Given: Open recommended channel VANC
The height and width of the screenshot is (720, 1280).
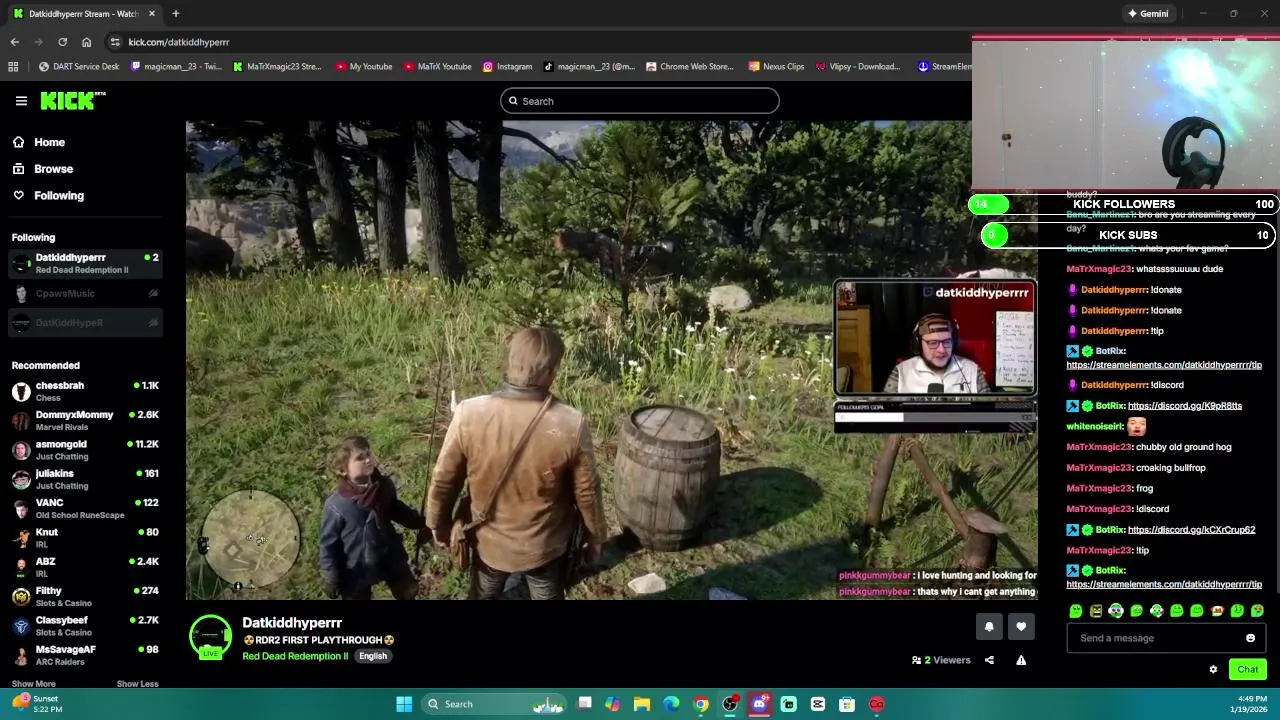Looking at the screenshot, I should [x=84, y=508].
